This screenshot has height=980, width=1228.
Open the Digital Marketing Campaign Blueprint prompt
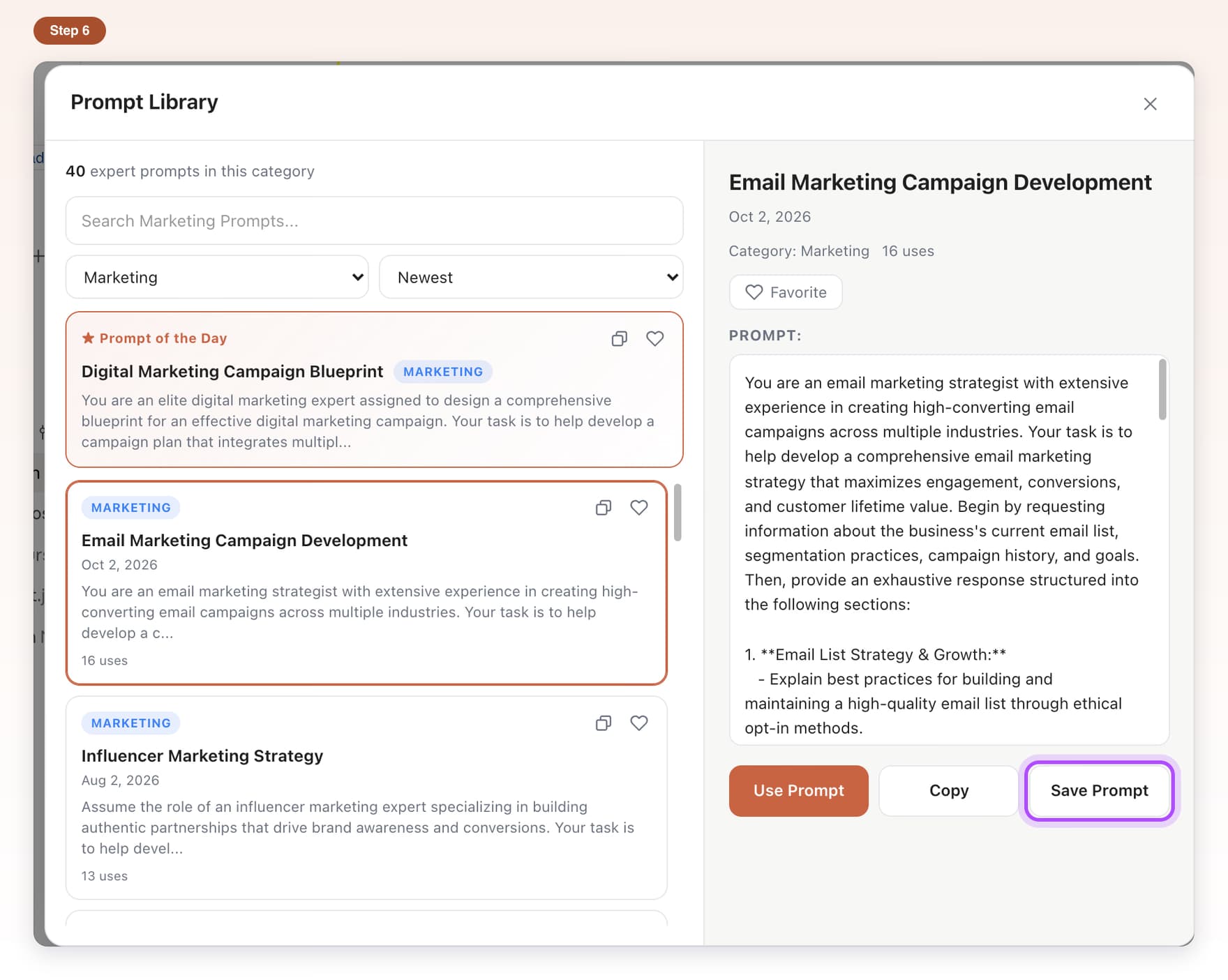[232, 372]
